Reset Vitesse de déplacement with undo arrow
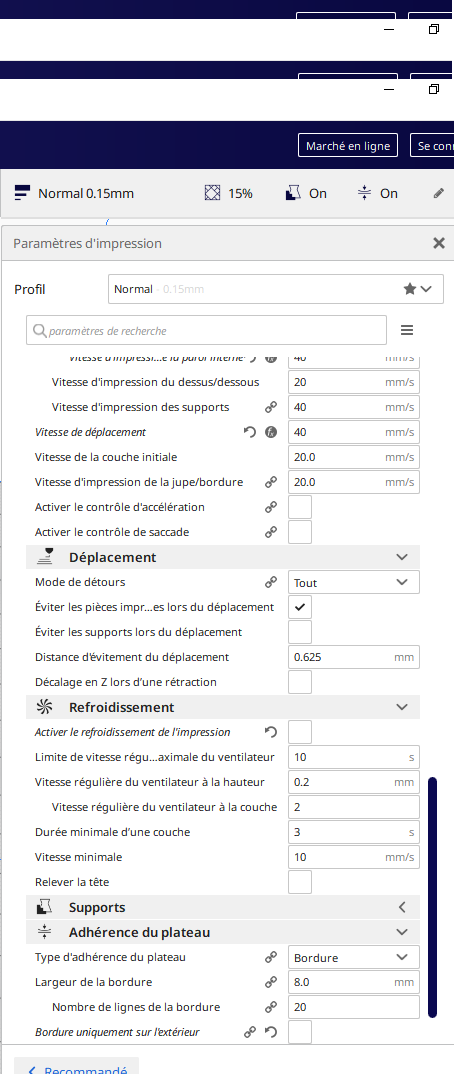This screenshot has width=454, height=1074. pos(250,432)
